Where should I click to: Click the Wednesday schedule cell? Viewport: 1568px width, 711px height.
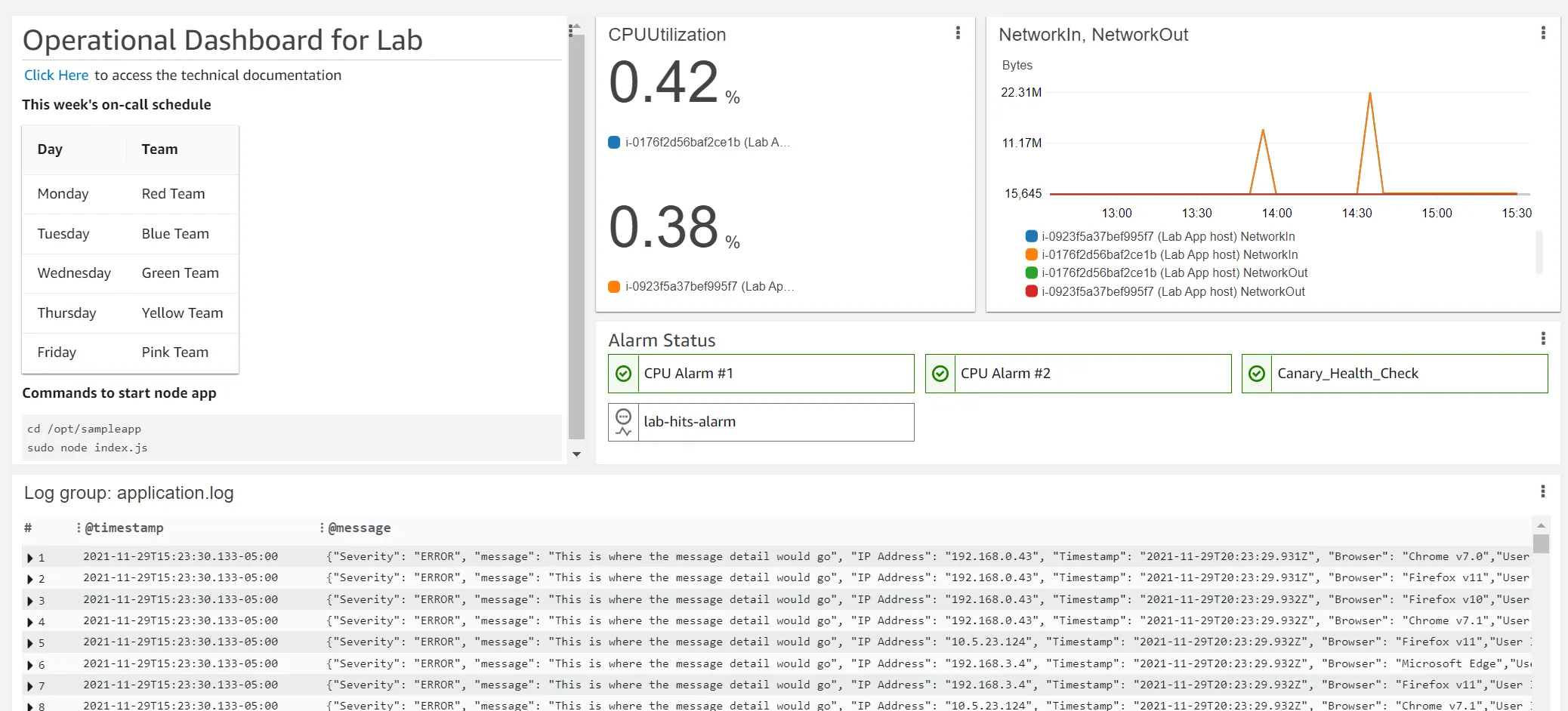point(74,273)
